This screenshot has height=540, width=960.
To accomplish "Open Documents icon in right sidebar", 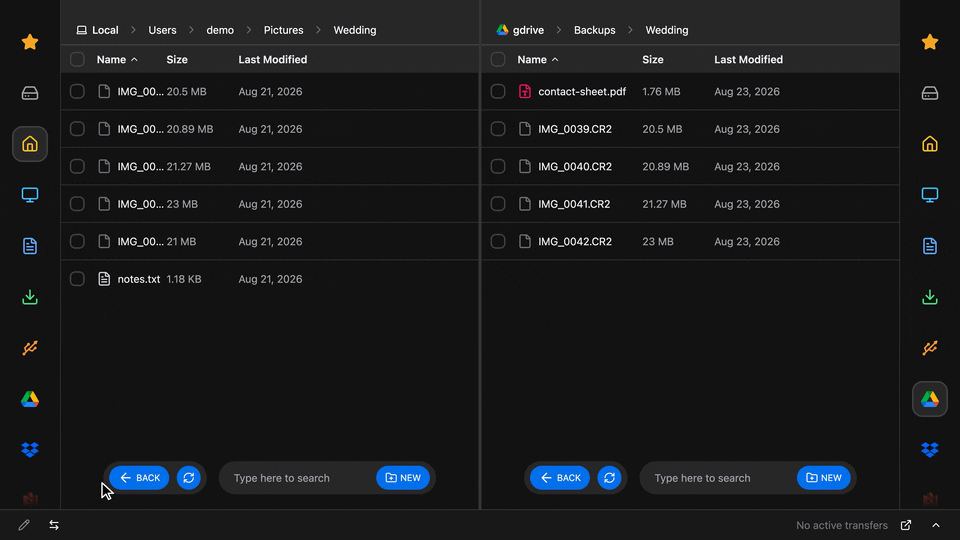I will (930, 246).
